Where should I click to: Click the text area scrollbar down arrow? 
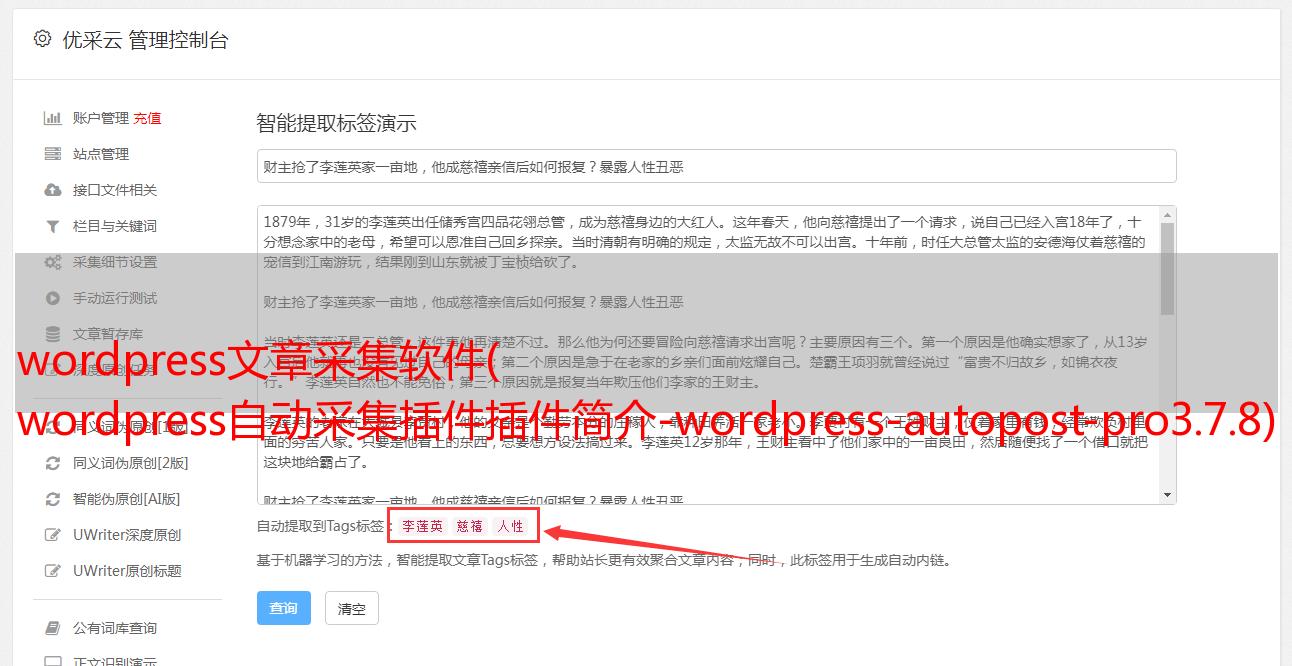pyautogui.click(x=1167, y=495)
